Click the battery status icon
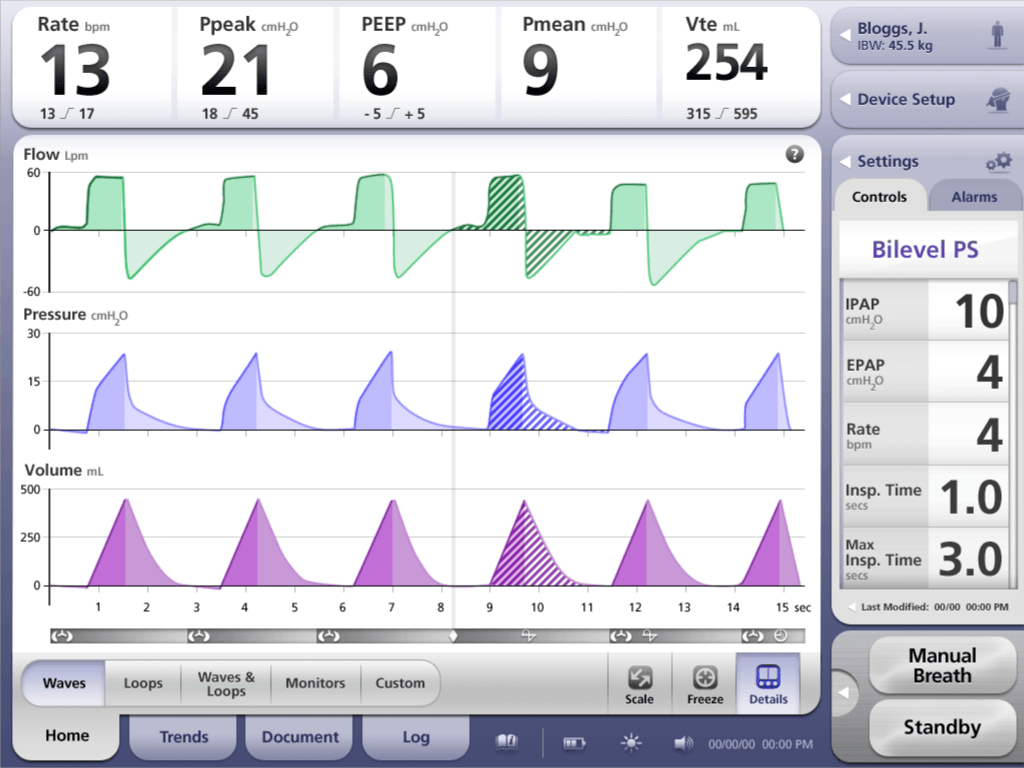The height and width of the screenshot is (768, 1024). pyautogui.click(x=575, y=743)
